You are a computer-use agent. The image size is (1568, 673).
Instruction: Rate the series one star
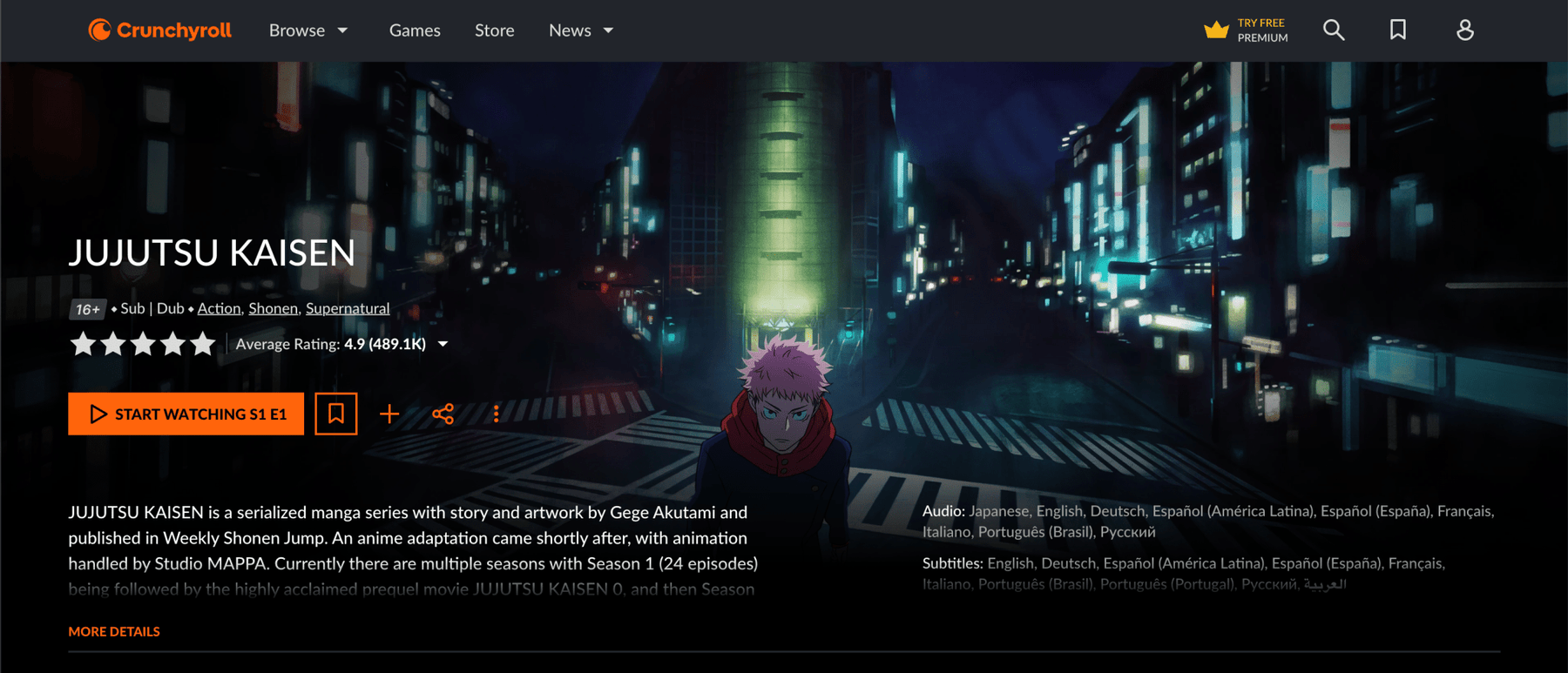(x=83, y=345)
